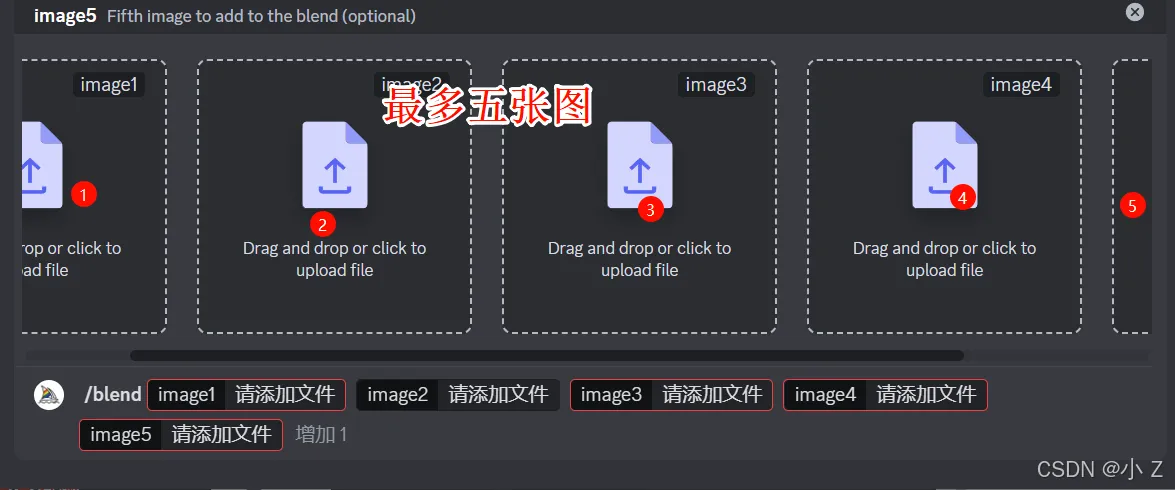Click the red number 1 marker
Image resolution: width=1175 pixels, height=490 pixels.
(84, 194)
